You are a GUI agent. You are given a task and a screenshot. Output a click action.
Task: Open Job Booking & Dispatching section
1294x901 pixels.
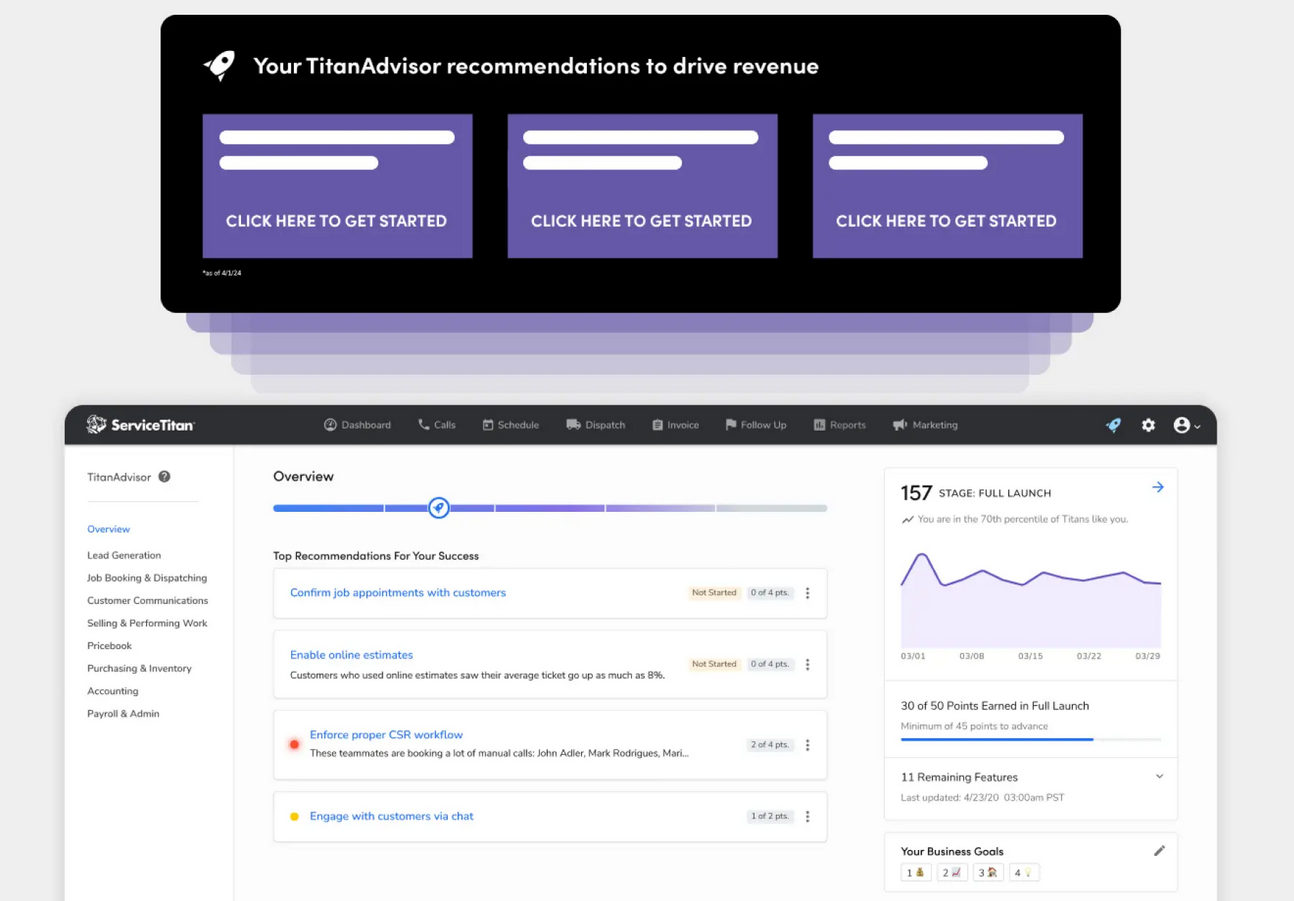point(147,578)
